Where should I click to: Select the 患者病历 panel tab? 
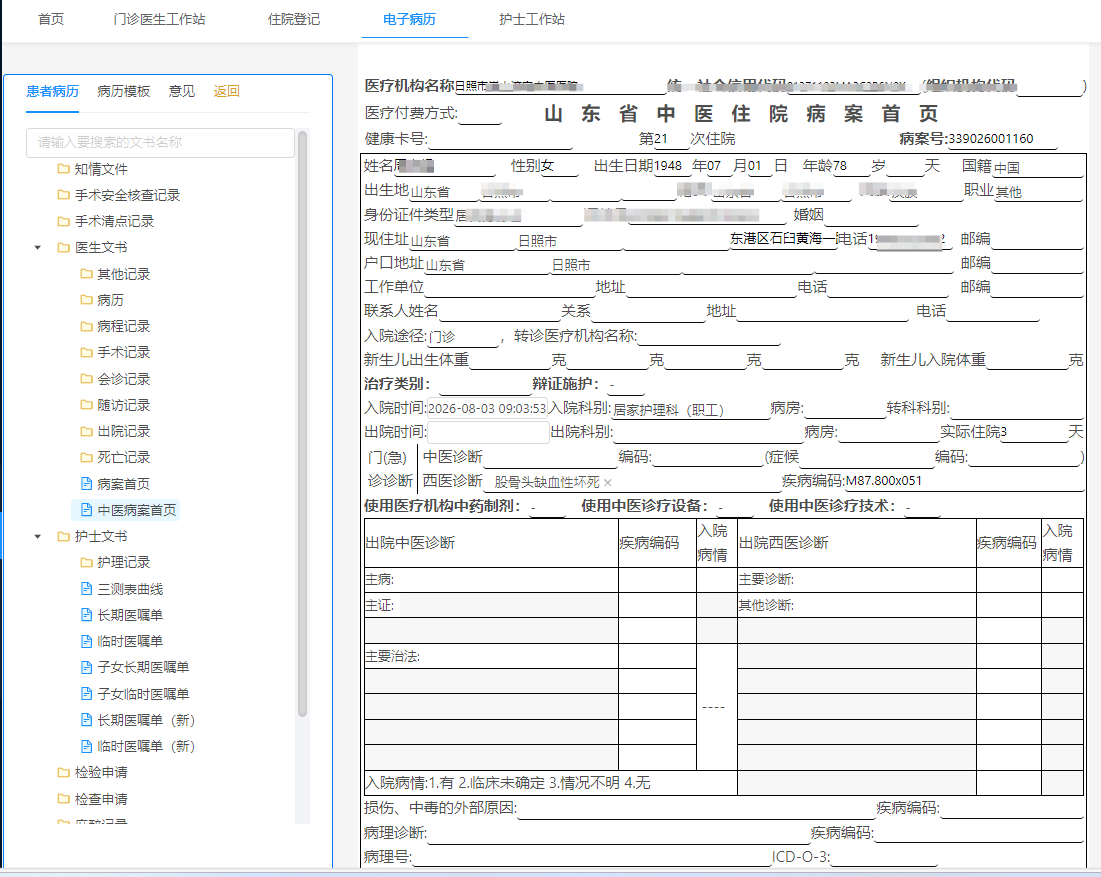pos(53,91)
